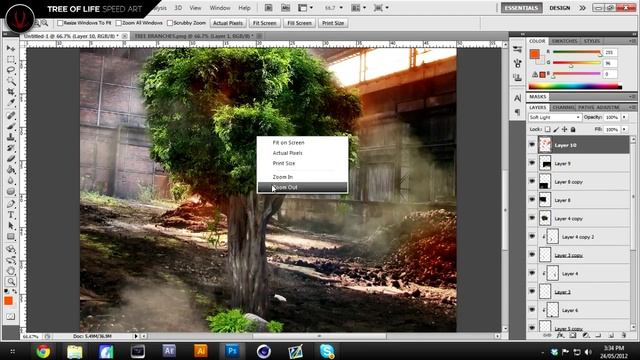Add a layer style (fx) icon
The height and width of the screenshot is (360, 640).
point(560,336)
